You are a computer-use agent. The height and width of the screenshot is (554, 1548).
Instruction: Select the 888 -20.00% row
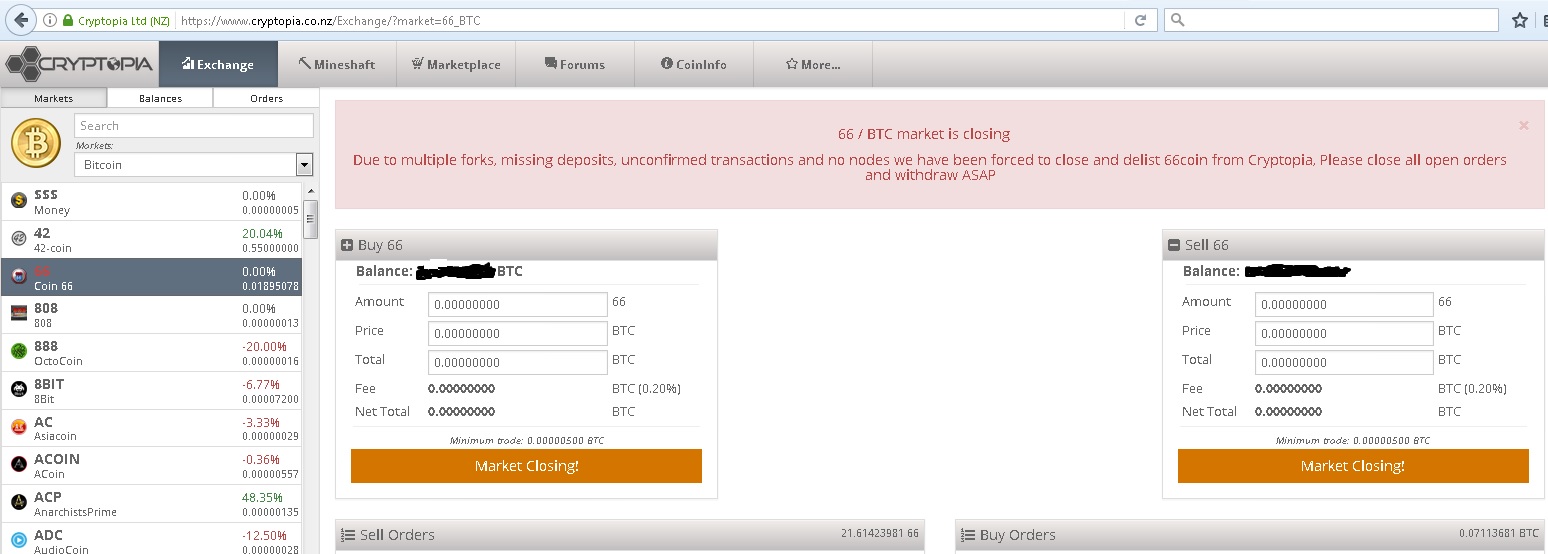point(151,352)
